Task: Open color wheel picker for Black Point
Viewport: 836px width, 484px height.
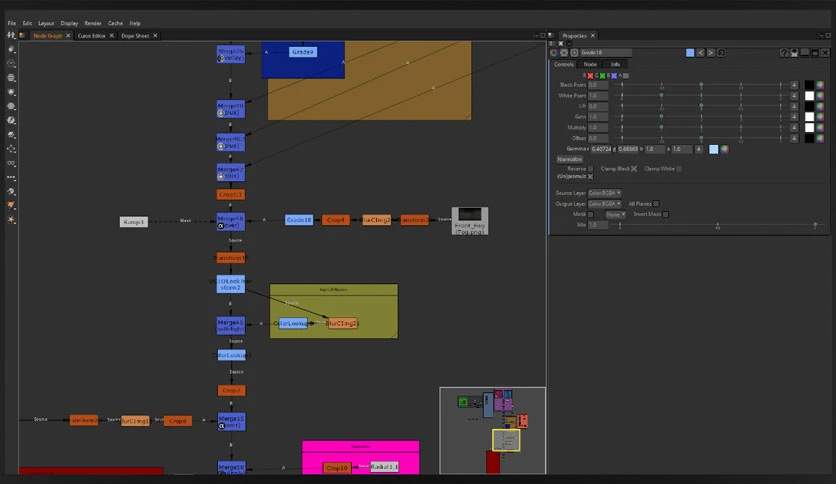Action: pos(820,85)
